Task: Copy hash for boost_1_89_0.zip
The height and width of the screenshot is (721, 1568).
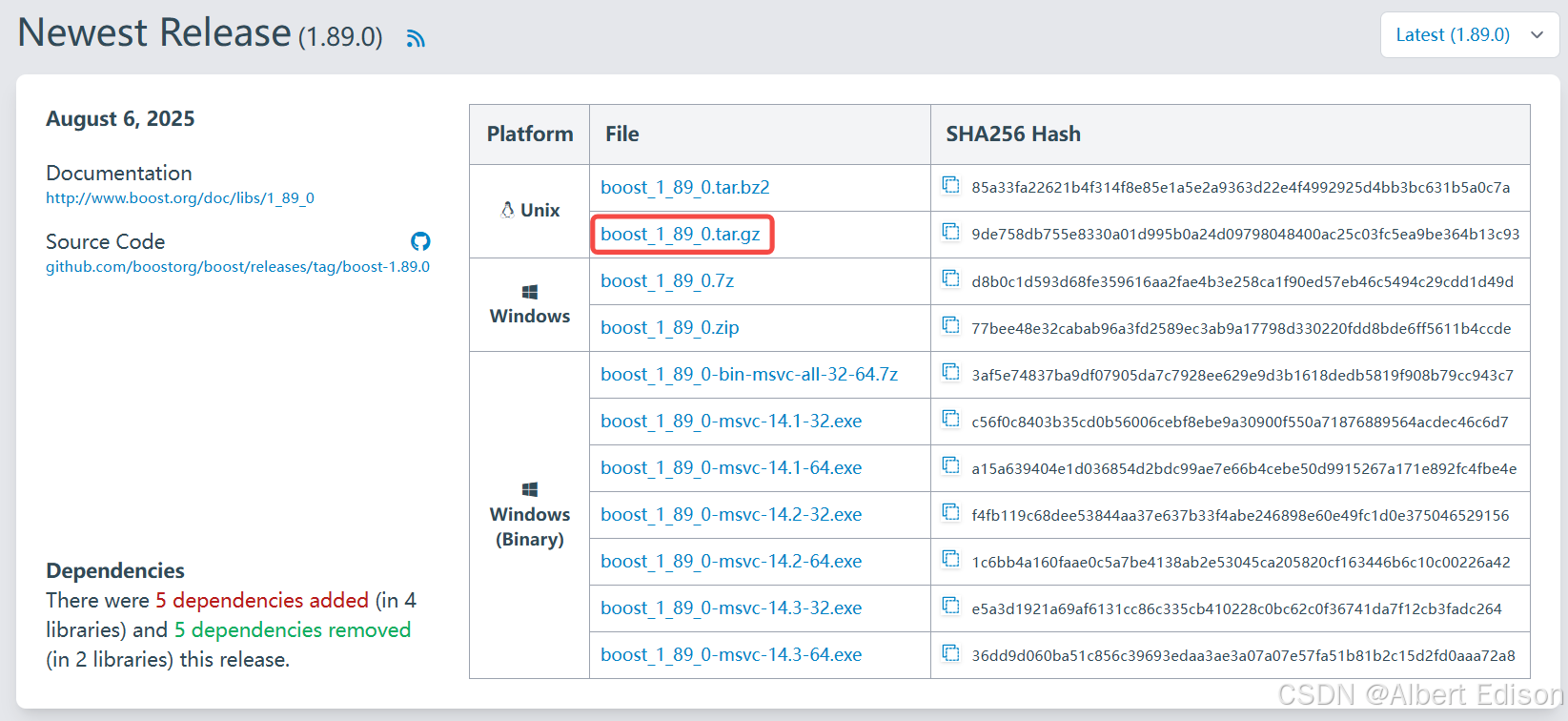Action: [x=950, y=325]
